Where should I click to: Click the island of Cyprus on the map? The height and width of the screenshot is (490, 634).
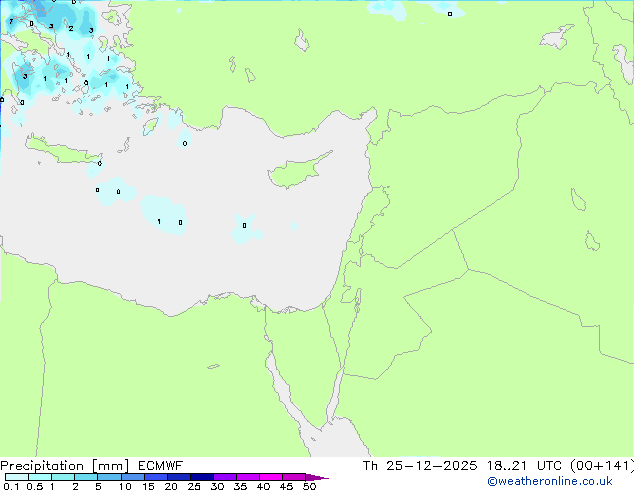pos(297,171)
